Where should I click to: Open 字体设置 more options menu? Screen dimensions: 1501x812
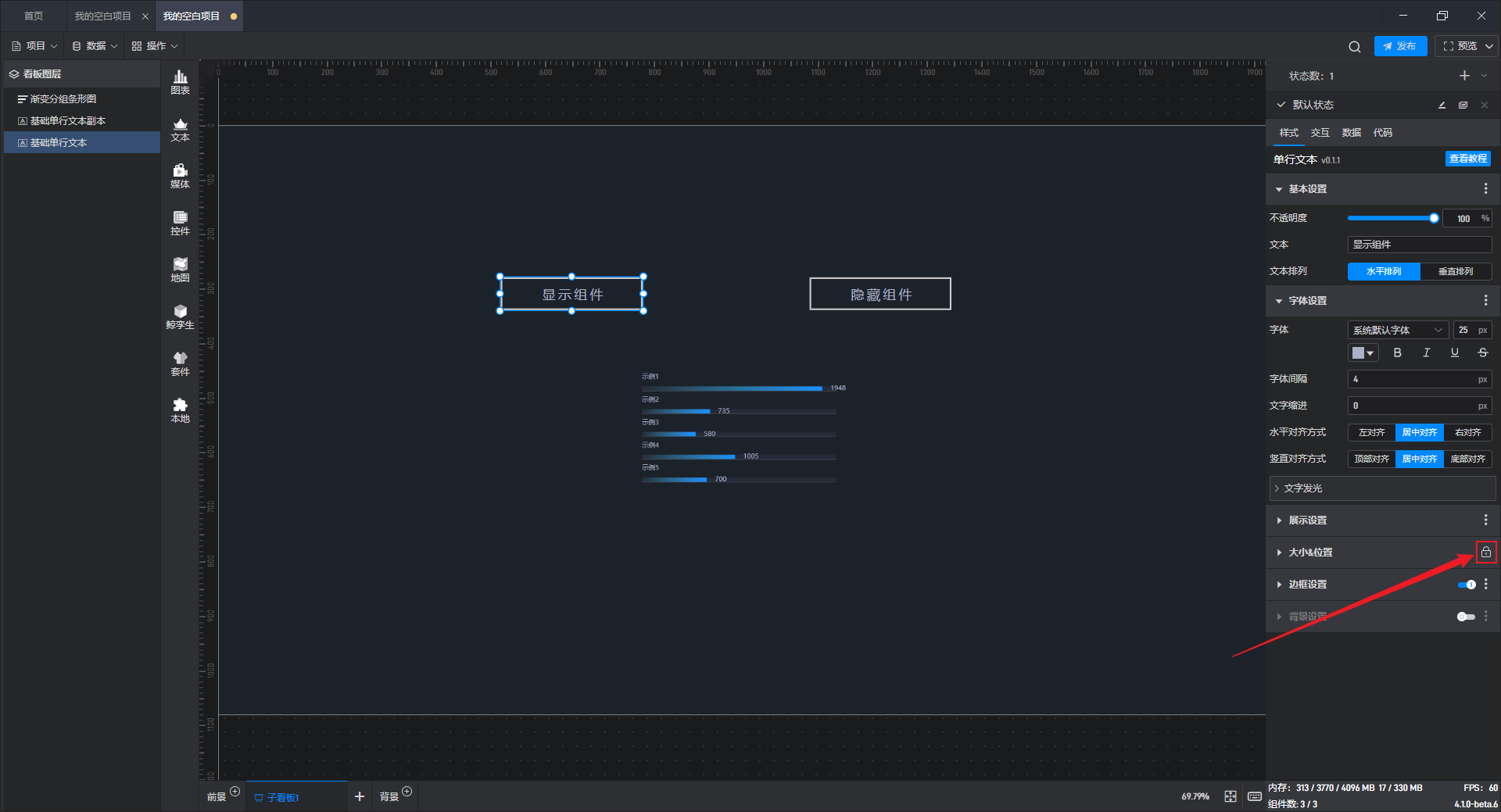(x=1485, y=300)
